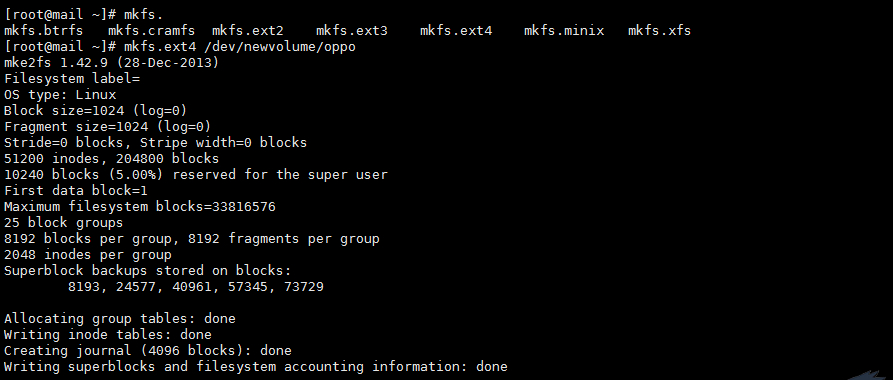The height and width of the screenshot is (380, 893).
Task: Click the 51200 inodes line
Action: point(111,158)
